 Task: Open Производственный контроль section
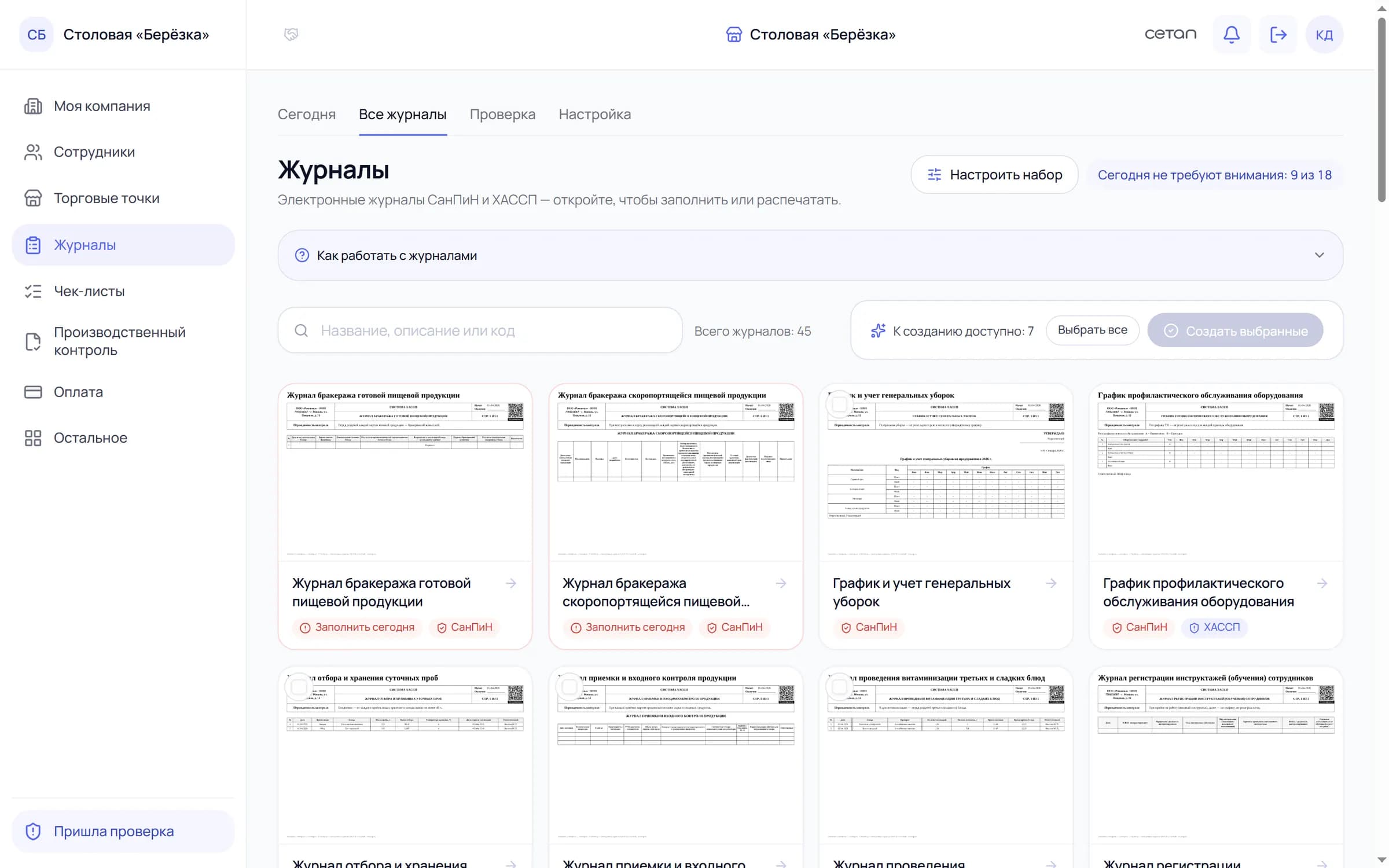[123, 341]
